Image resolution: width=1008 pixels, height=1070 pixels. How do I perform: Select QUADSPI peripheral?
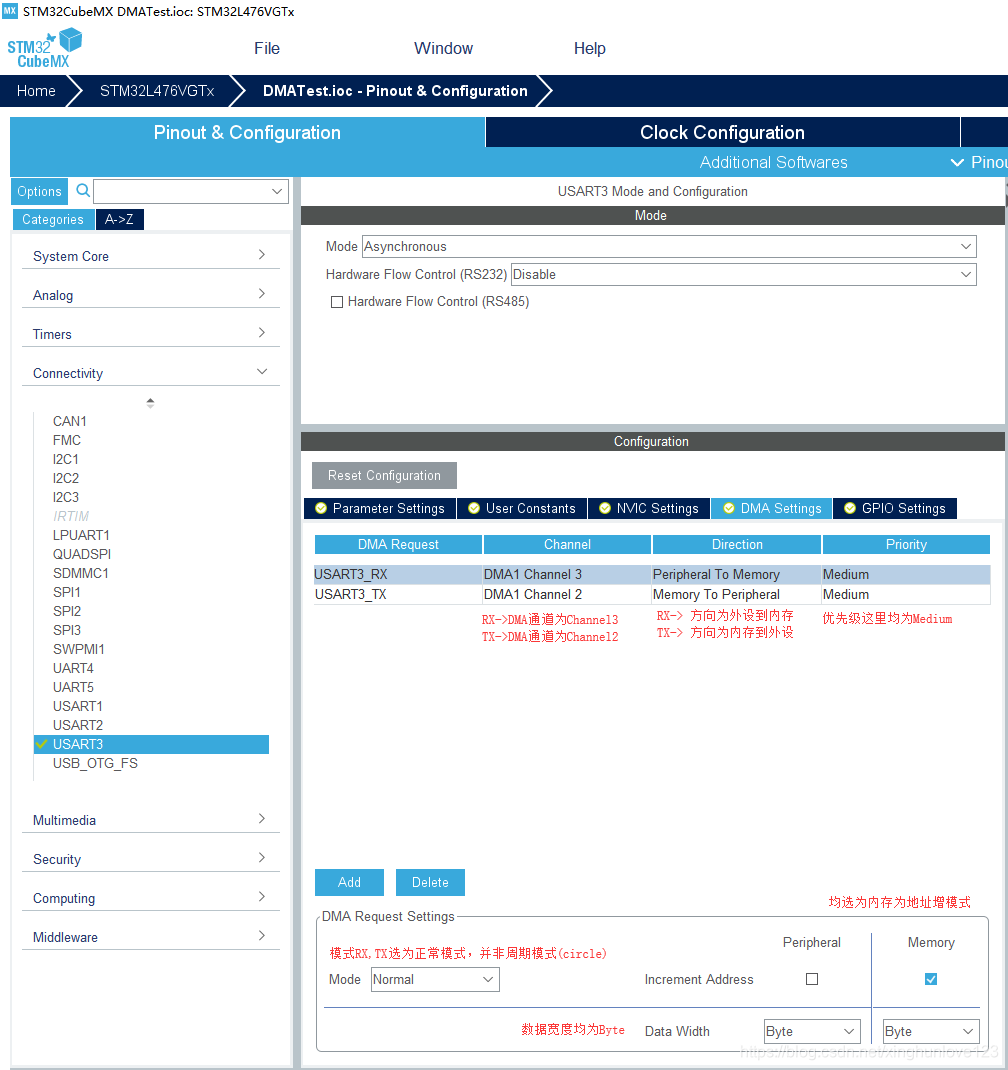click(82, 554)
